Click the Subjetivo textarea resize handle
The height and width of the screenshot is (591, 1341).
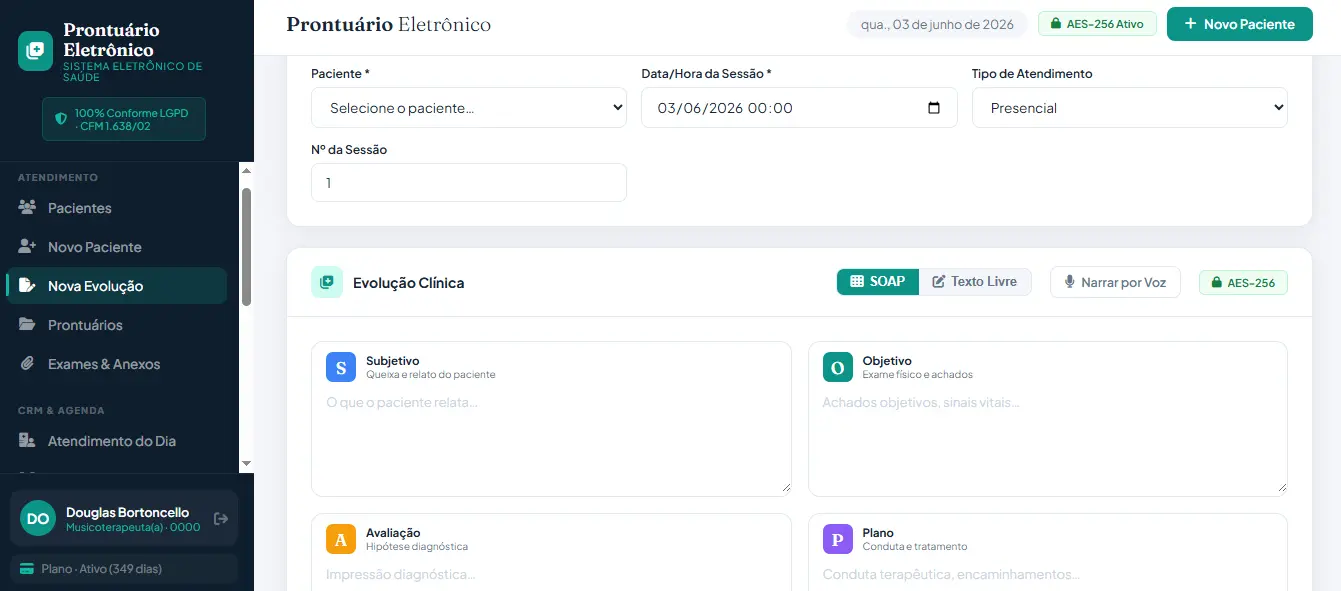tap(785, 487)
